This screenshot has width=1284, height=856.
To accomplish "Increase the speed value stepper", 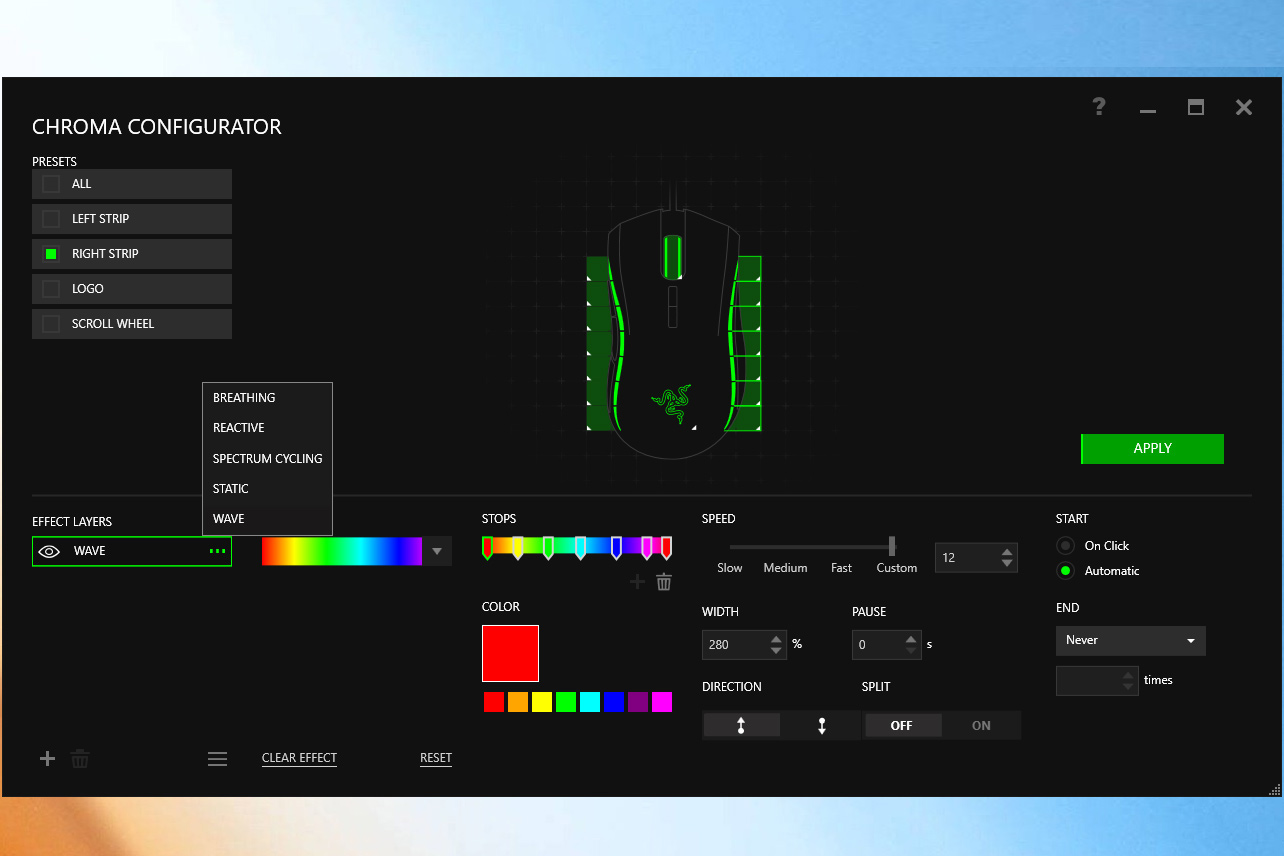I will pos(1007,551).
